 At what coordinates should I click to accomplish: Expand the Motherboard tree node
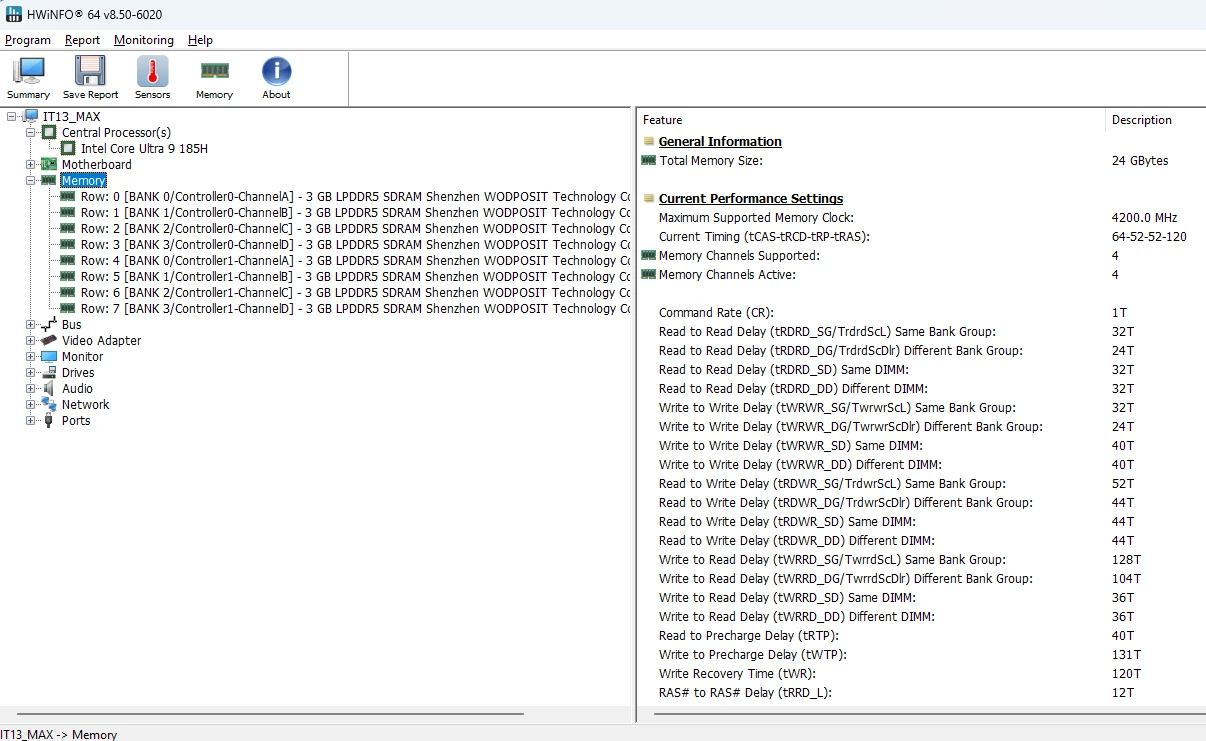tap(30, 164)
